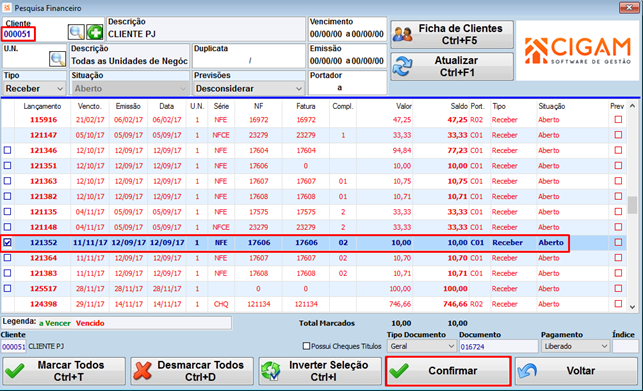
Task: Click CHQ série cell in last row
Action: tap(221, 304)
